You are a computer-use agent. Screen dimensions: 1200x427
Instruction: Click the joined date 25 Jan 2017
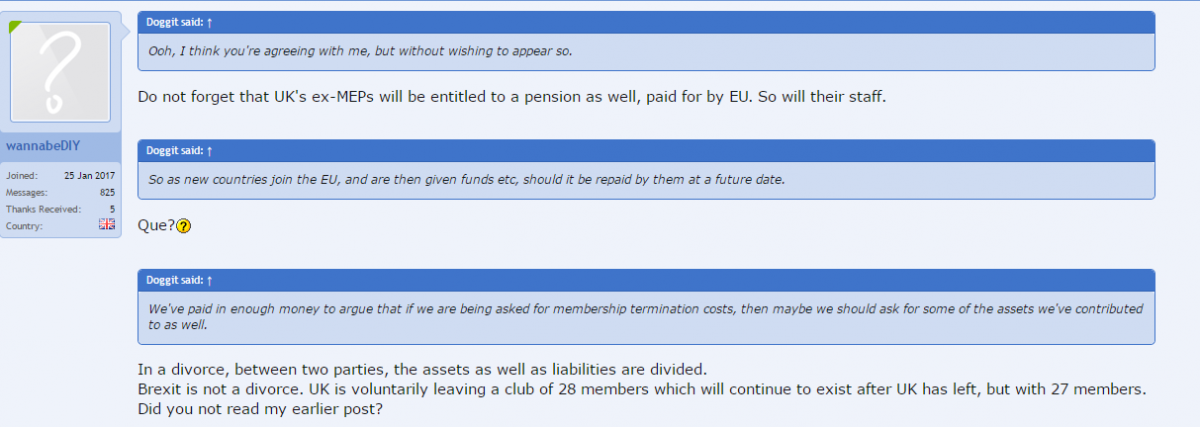click(x=89, y=175)
